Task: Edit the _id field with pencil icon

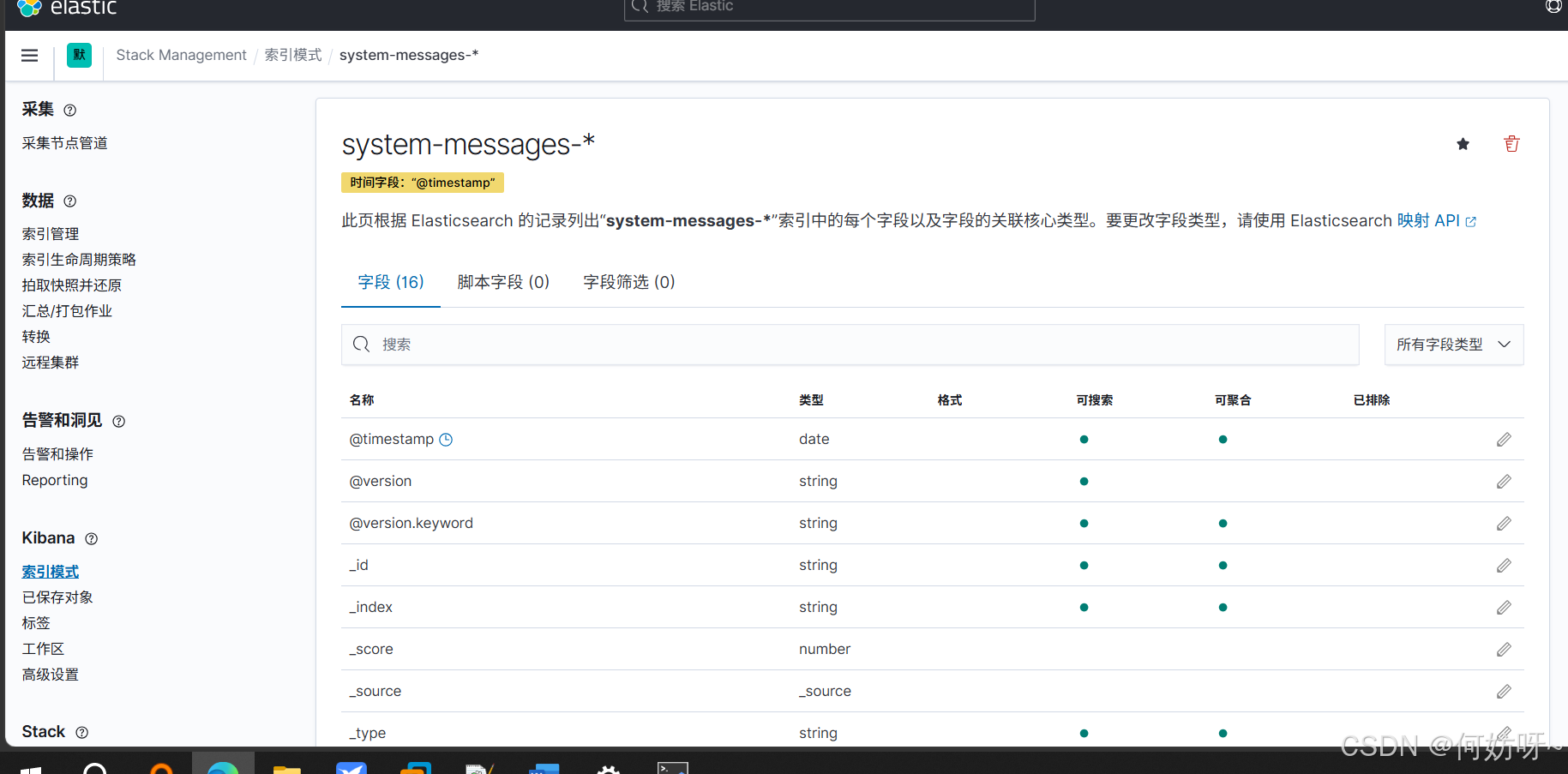Action: 1504,566
